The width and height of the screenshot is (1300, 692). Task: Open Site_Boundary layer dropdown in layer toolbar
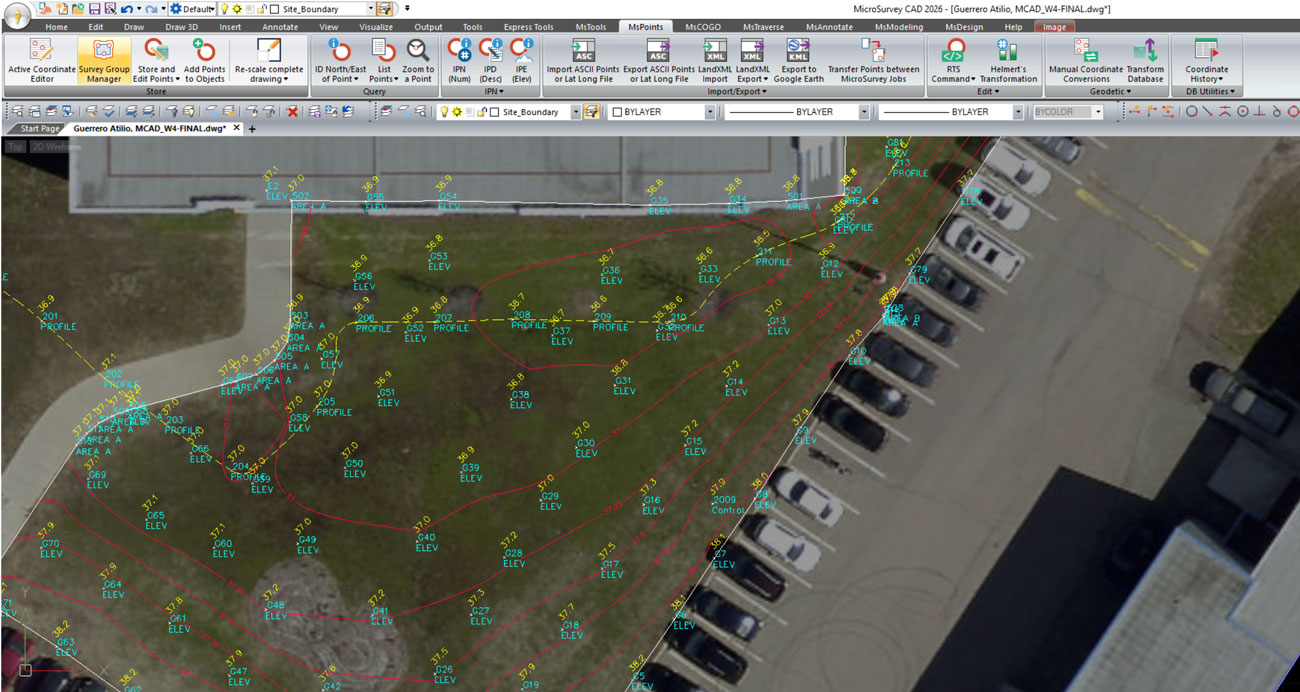575,112
